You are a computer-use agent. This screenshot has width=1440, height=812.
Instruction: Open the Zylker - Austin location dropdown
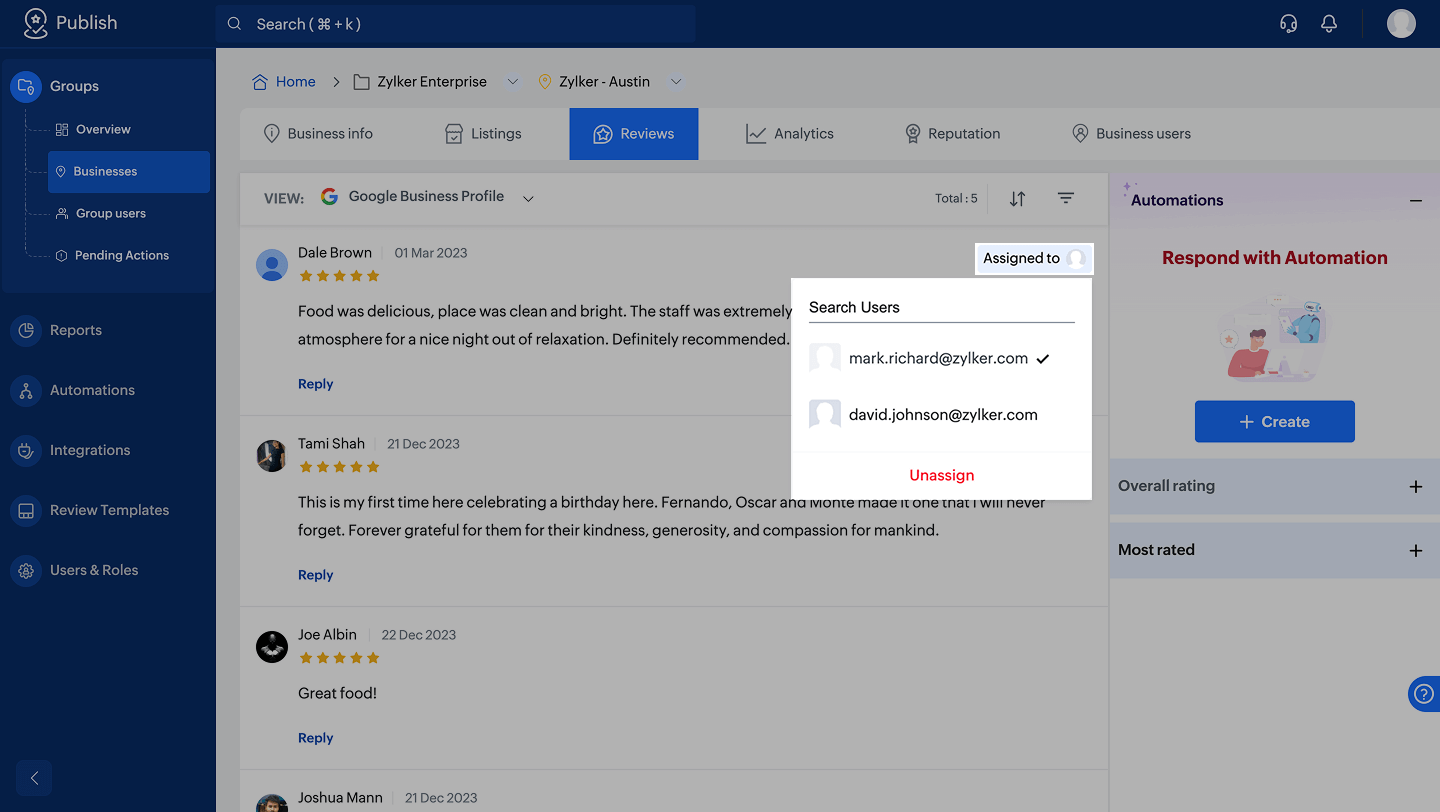pos(676,82)
